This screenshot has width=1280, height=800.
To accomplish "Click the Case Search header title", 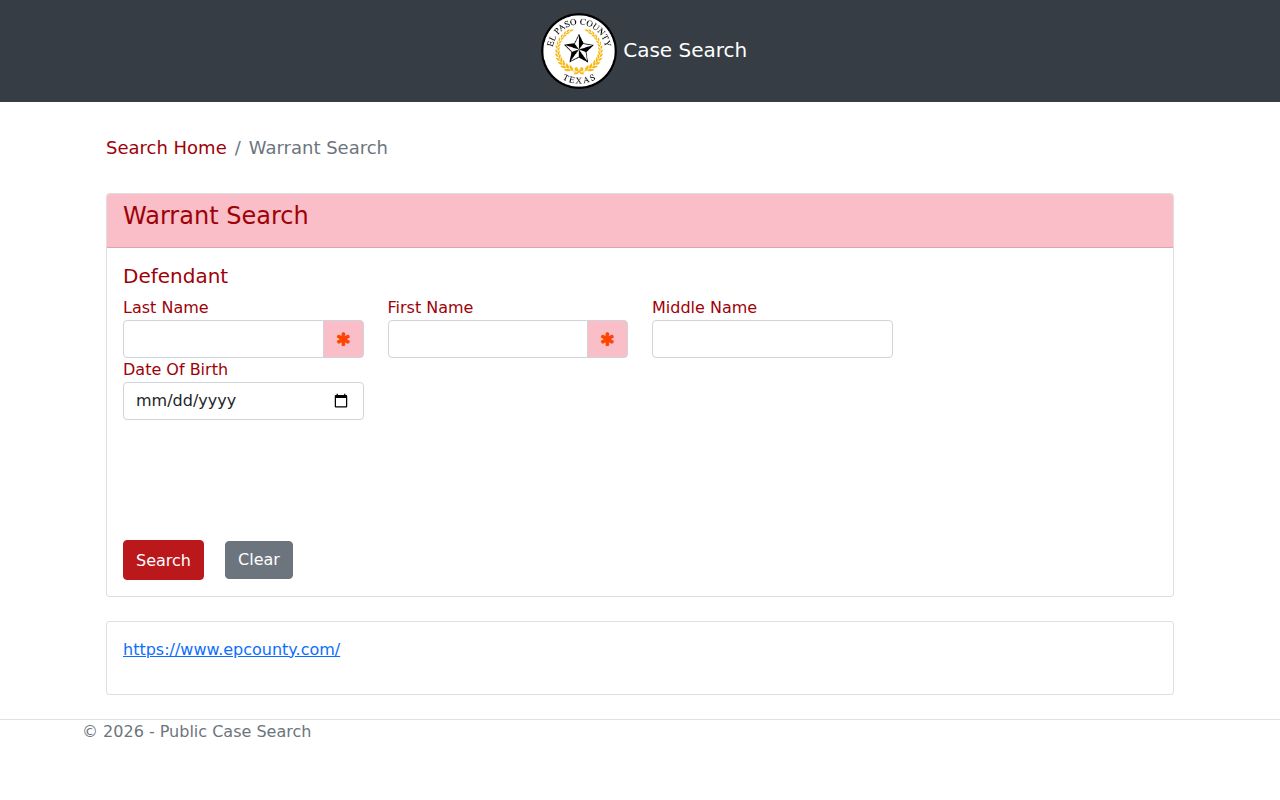I will (x=685, y=50).
